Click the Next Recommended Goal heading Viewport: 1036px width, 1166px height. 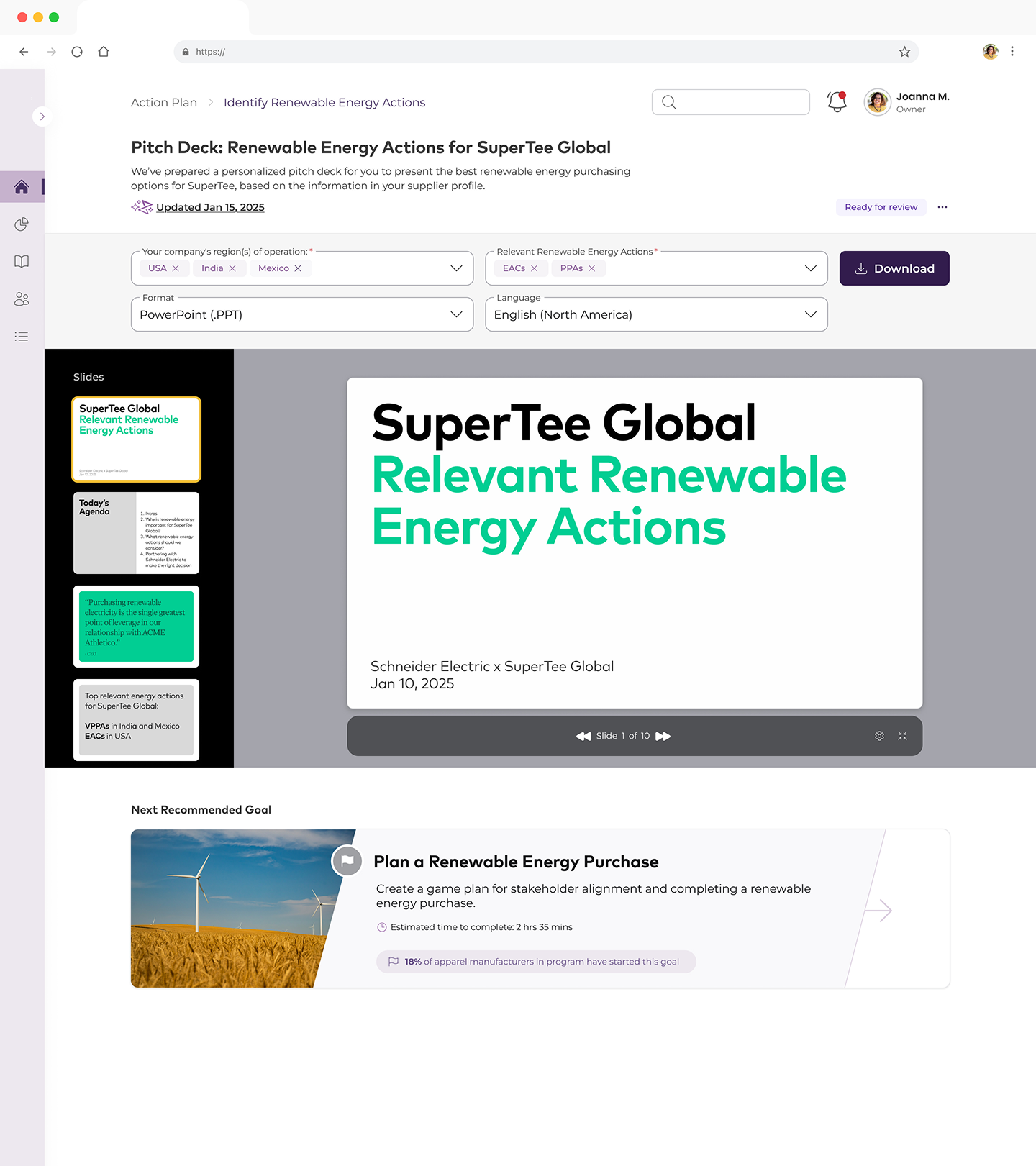(201, 810)
